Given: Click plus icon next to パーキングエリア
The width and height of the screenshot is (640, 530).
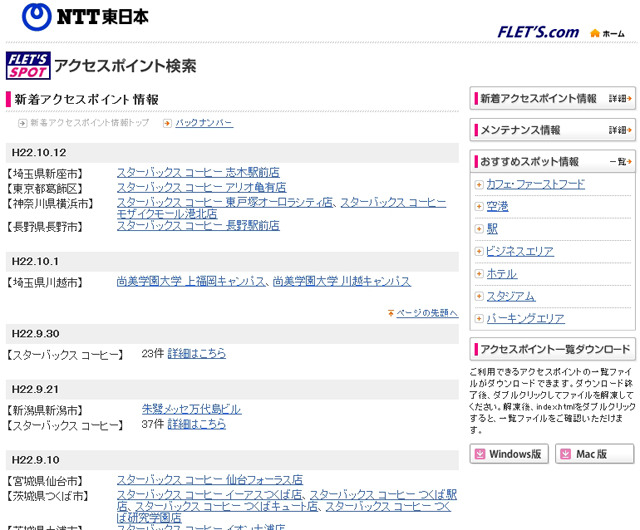Looking at the screenshot, I should tap(479, 318).
